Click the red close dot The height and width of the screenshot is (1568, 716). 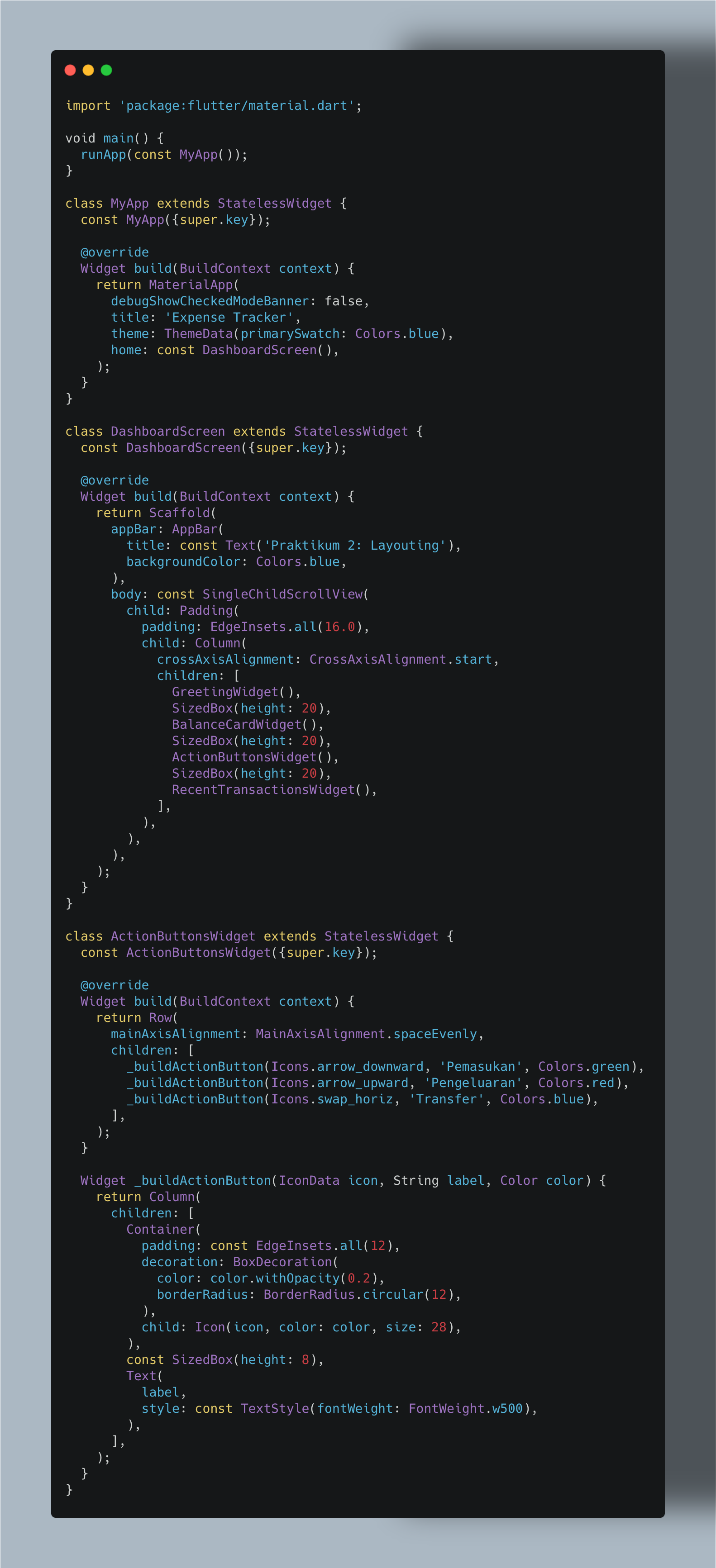click(x=70, y=70)
